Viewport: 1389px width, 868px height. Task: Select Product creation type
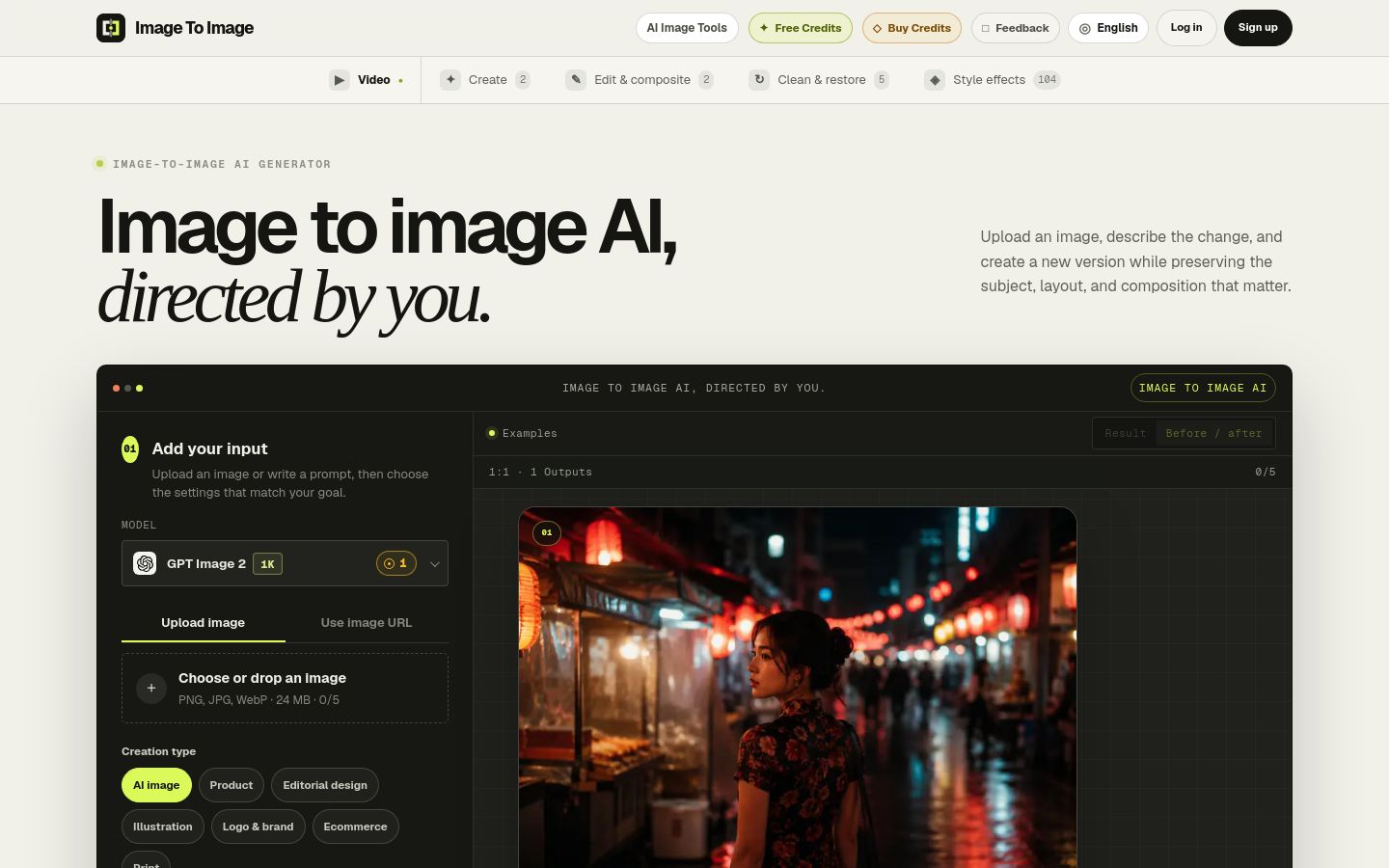[x=231, y=785]
